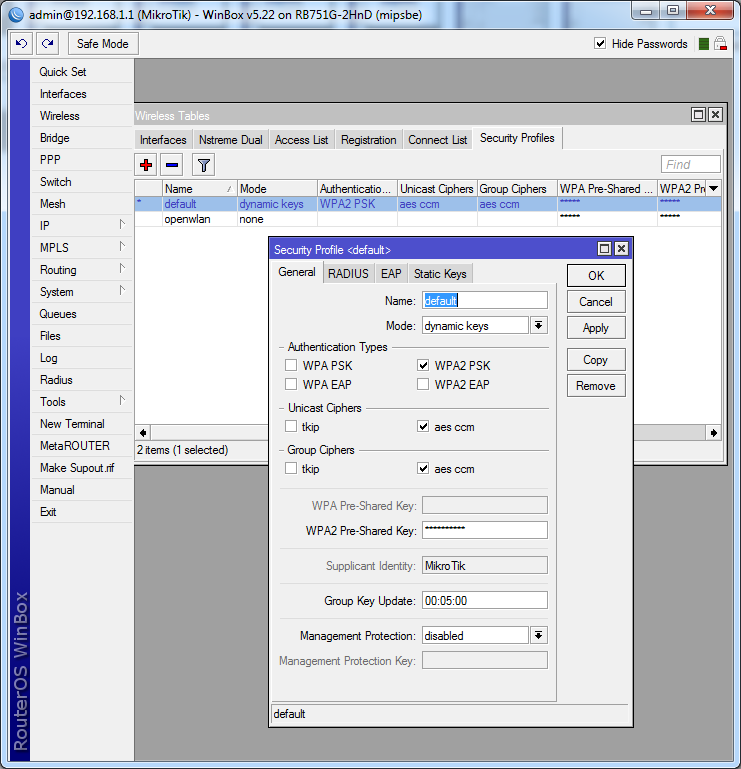Click the blue minus remove icon
Image resolution: width=741 pixels, height=769 pixels.
point(172,165)
